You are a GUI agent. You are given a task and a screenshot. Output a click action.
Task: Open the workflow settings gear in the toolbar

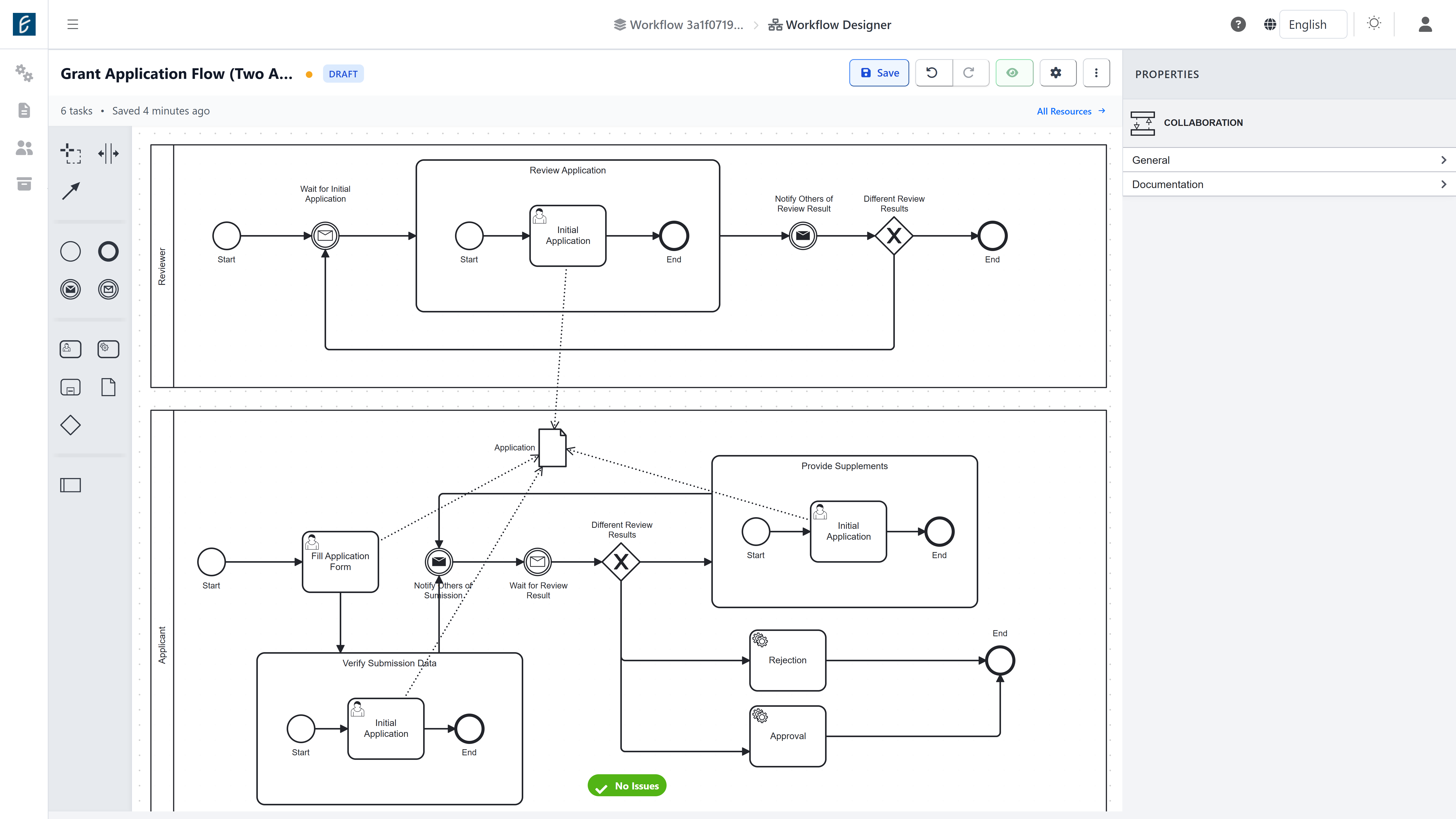[x=1058, y=72]
